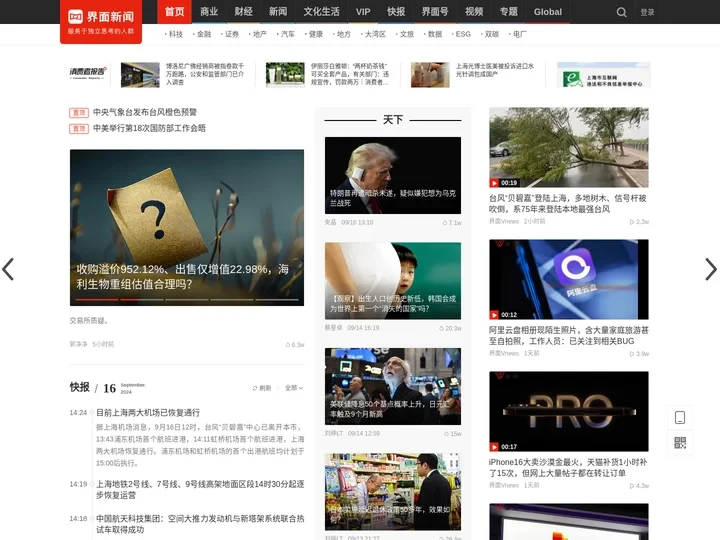Open the 健康 subcategory
The image size is (720, 540).
click(x=314, y=34)
